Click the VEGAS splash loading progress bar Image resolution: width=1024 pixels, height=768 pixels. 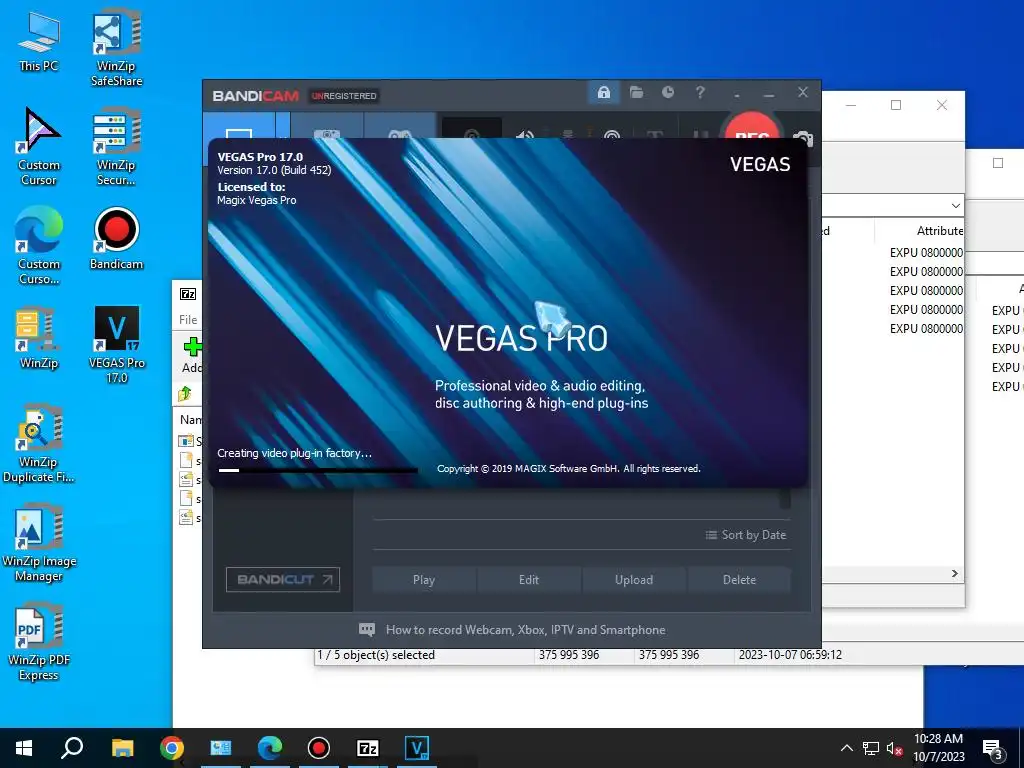point(317,470)
